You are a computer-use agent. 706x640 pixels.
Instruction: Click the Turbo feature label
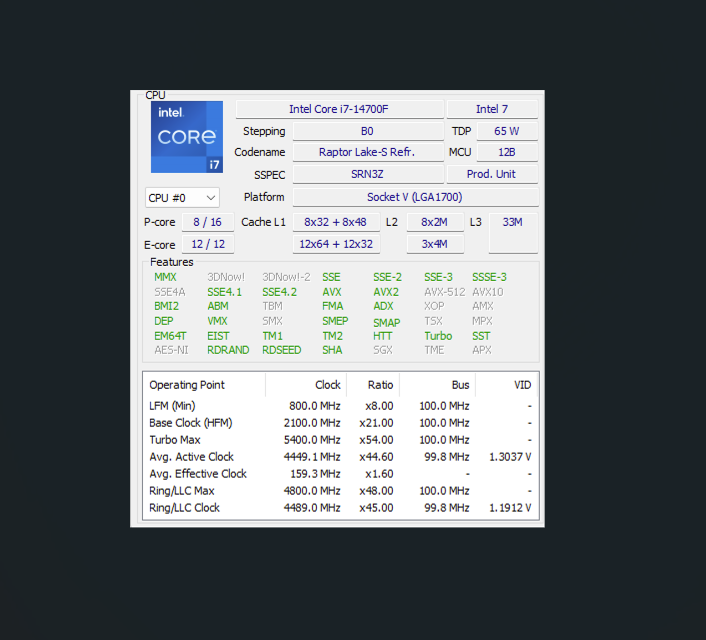pyautogui.click(x=438, y=336)
